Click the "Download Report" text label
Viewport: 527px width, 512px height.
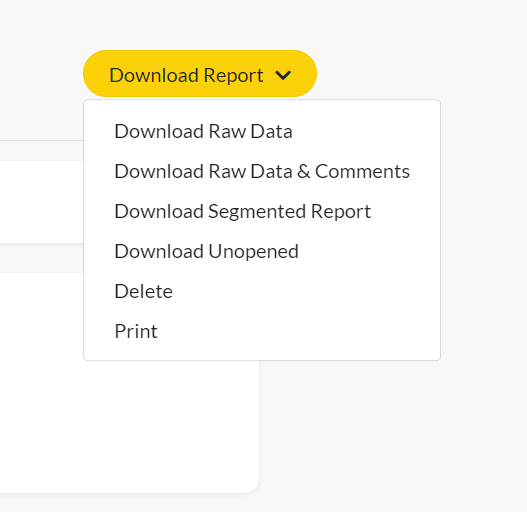point(186,75)
